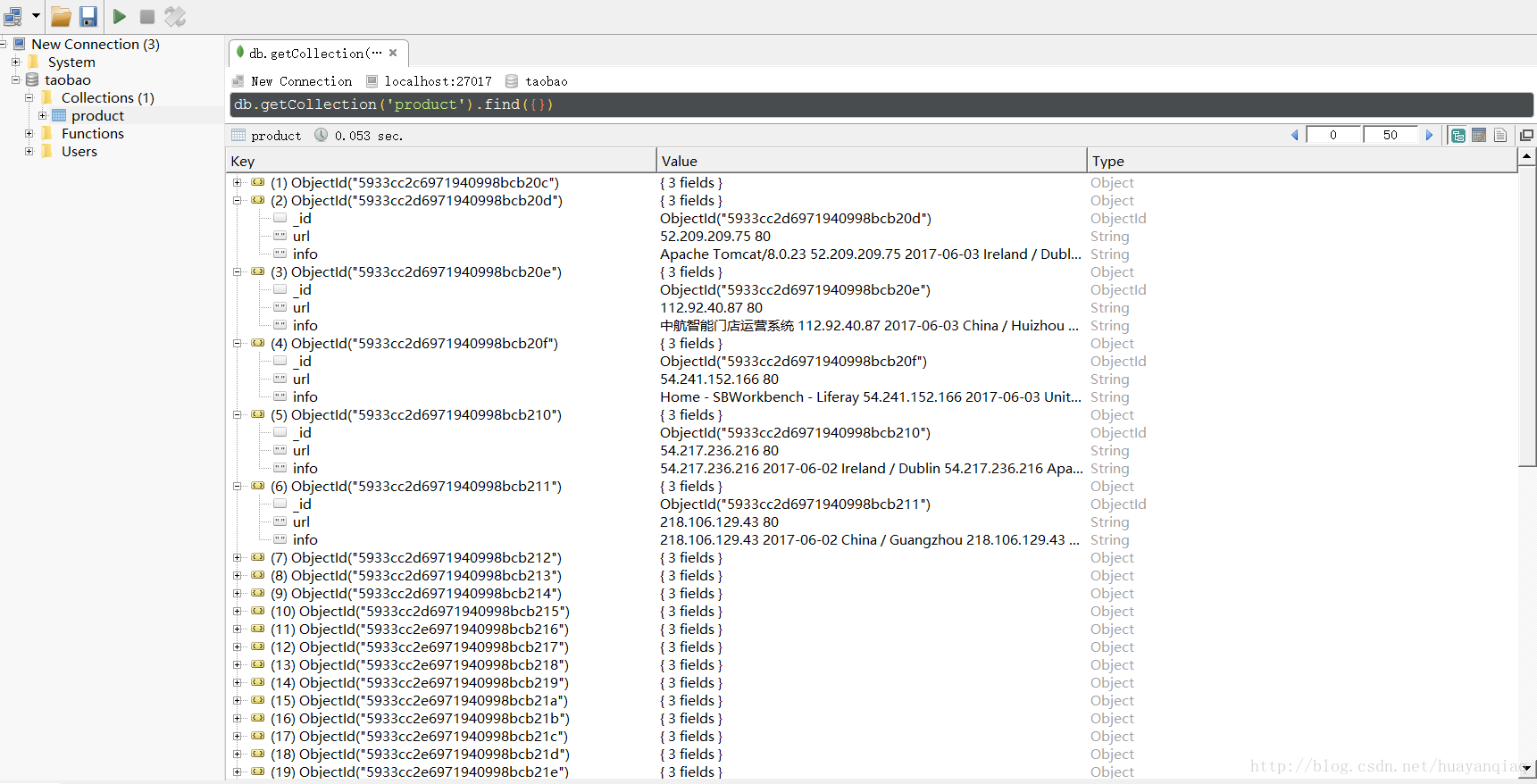The height and width of the screenshot is (784, 1537).
Task: Collapse the Collections (1) folder
Action: pos(29,97)
